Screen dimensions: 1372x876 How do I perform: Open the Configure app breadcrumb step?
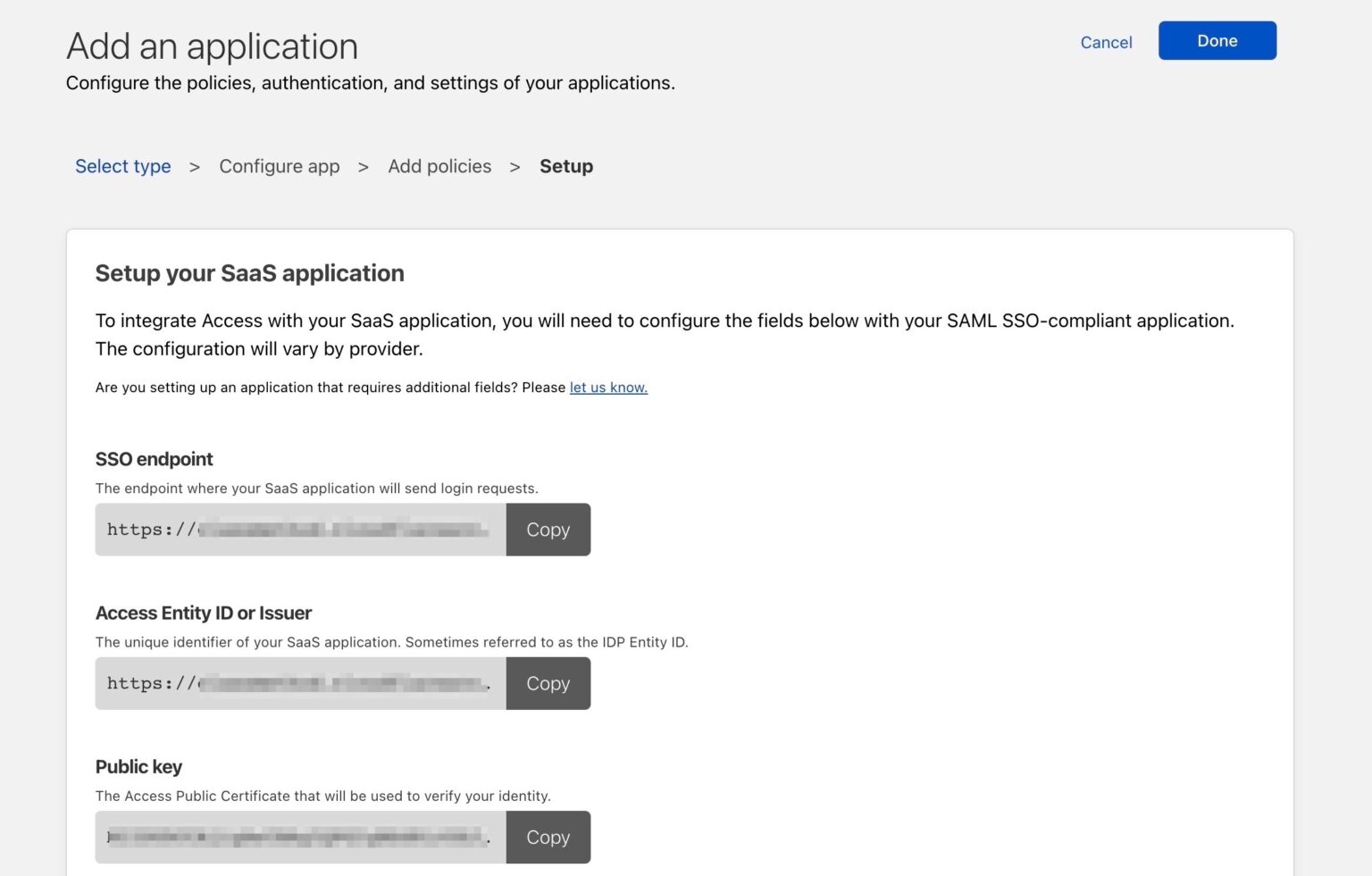tap(280, 166)
